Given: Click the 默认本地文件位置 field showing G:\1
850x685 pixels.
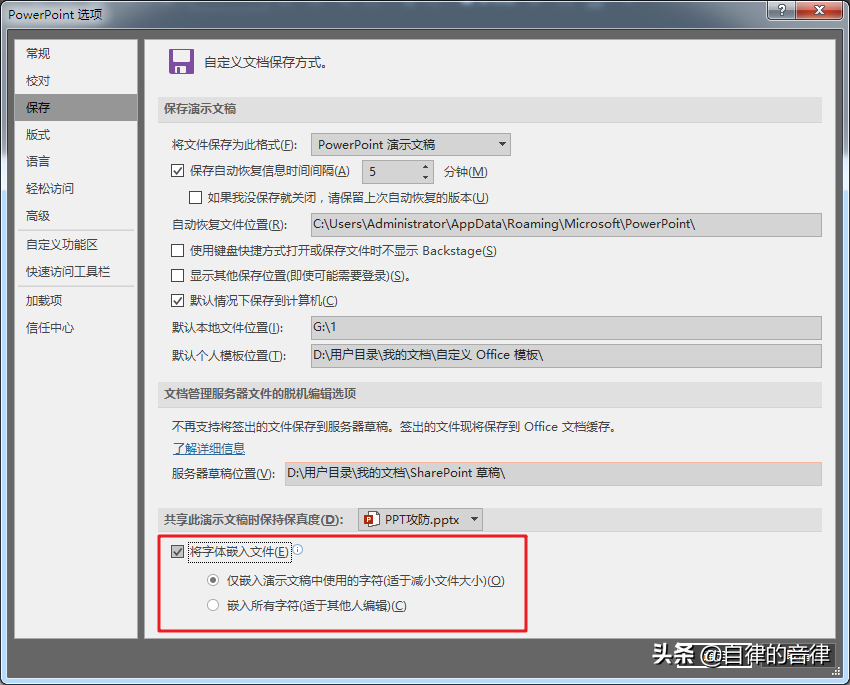Looking at the screenshot, I should point(566,327).
